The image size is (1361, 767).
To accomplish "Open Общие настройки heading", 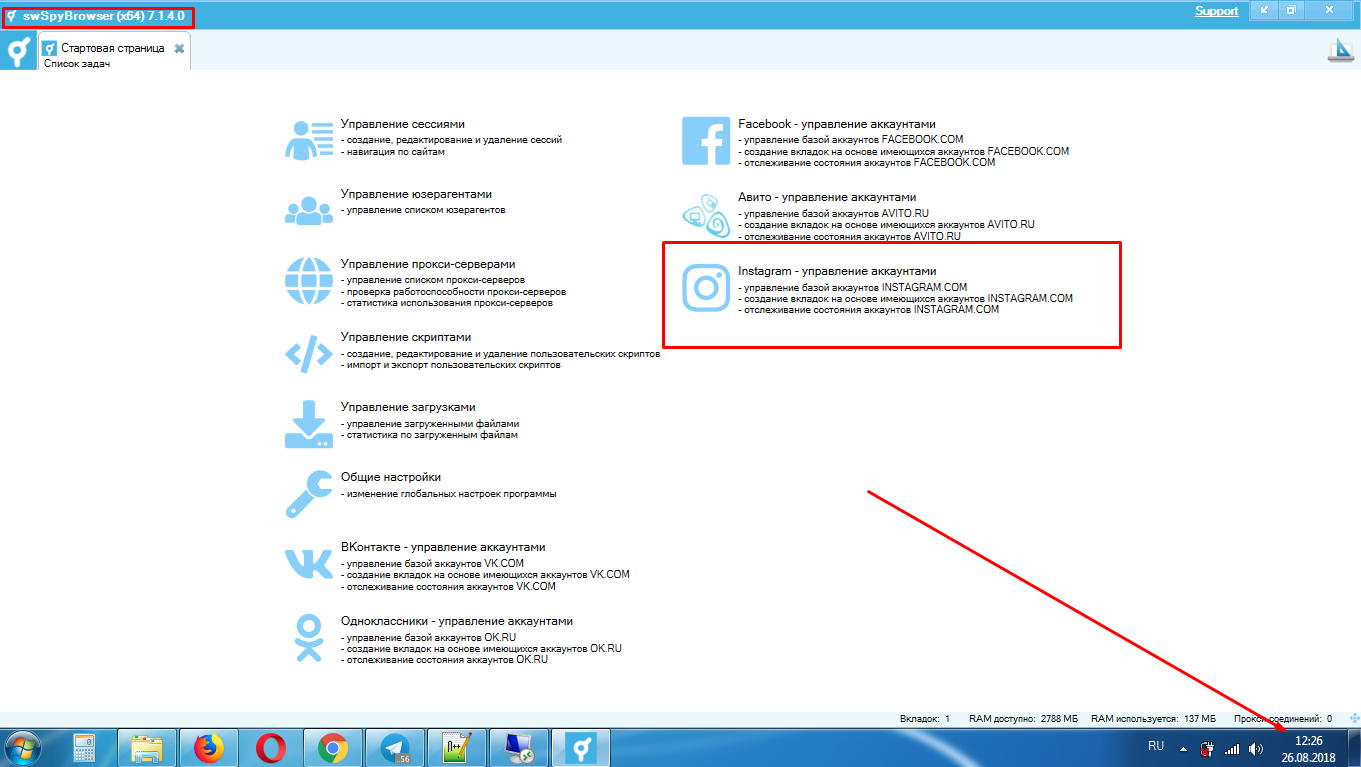I will pyautogui.click(x=391, y=477).
